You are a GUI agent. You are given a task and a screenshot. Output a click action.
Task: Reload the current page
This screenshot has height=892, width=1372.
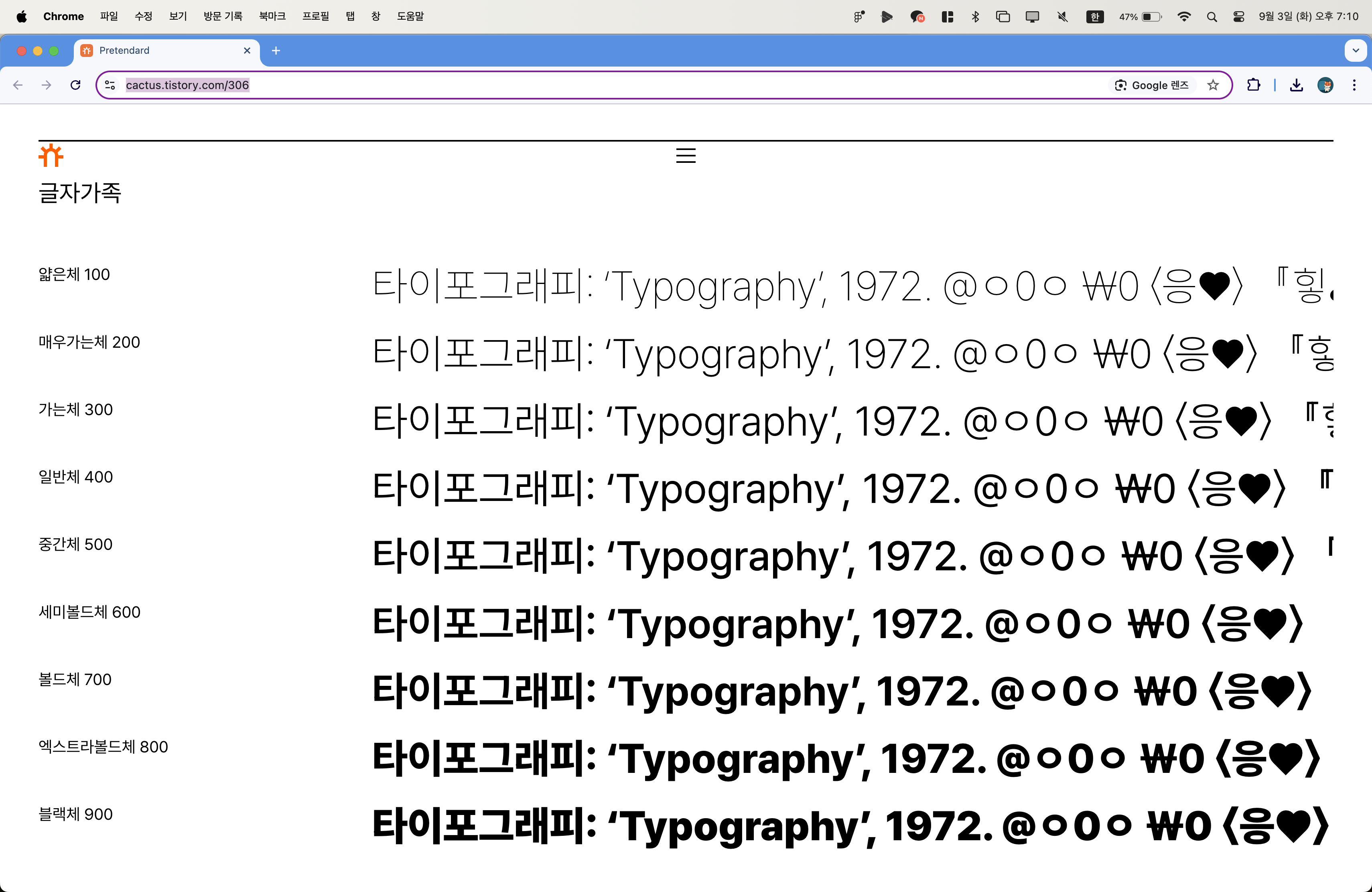(75, 85)
